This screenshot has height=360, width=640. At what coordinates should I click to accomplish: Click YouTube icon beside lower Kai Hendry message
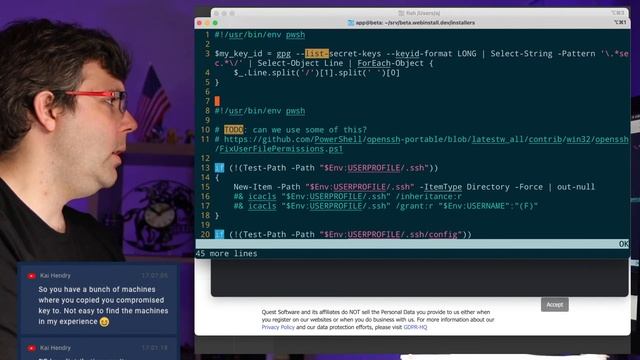tap(31, 348)
